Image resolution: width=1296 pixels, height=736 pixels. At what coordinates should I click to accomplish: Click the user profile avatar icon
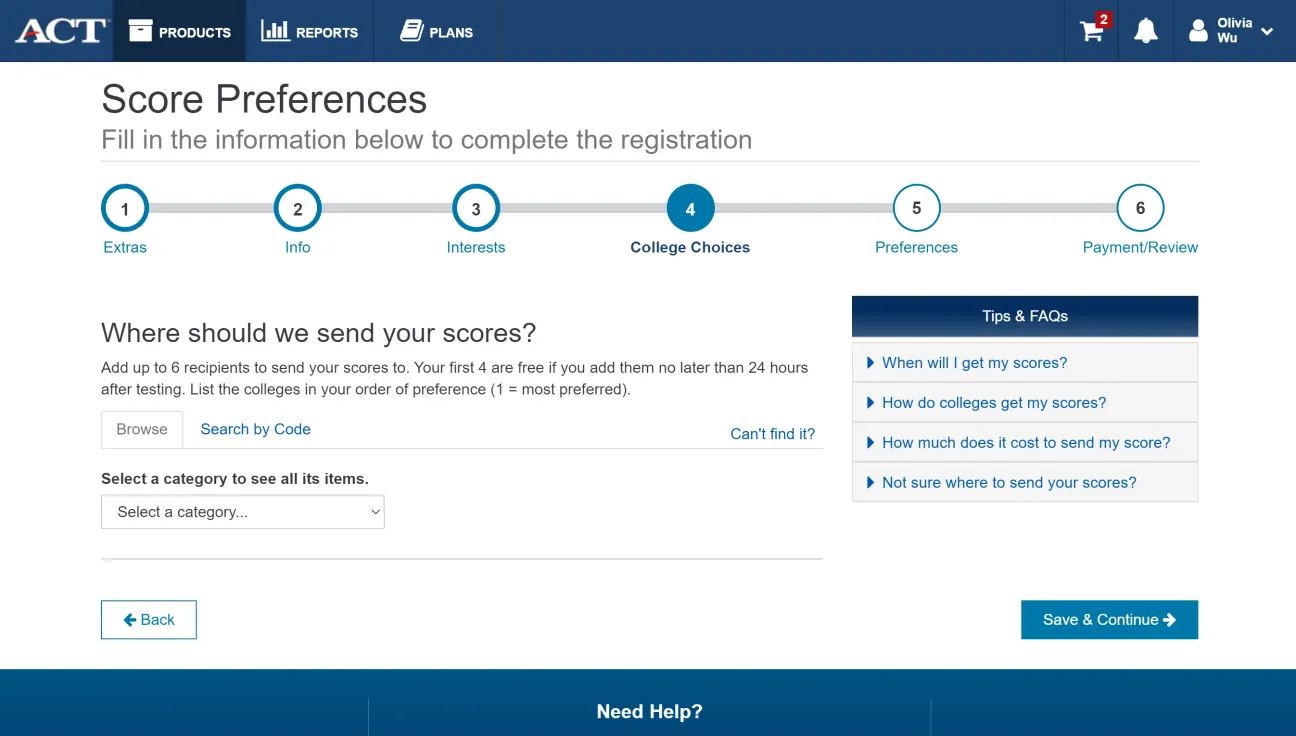pyautogui.click(x=1198, y=31)
